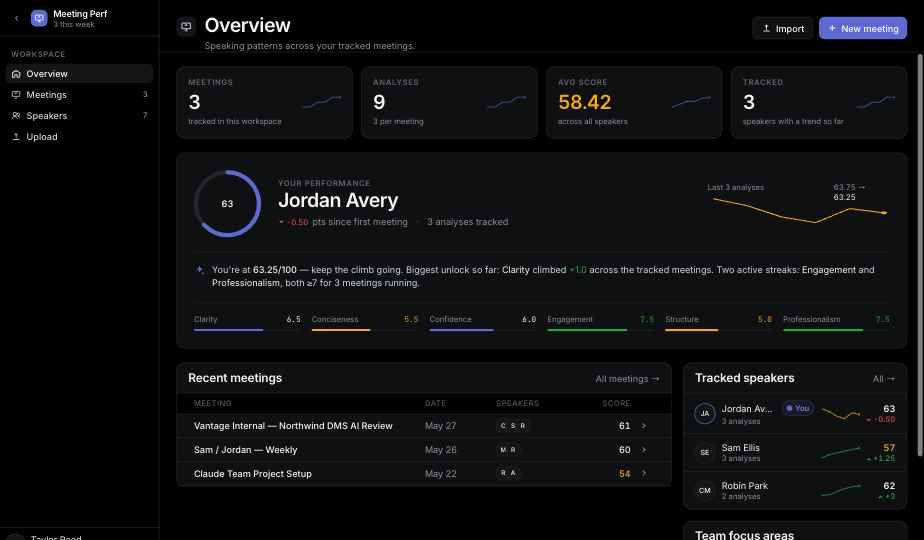
Task: Click the presentation icon next to Meetings
Action: click(16, 95)
